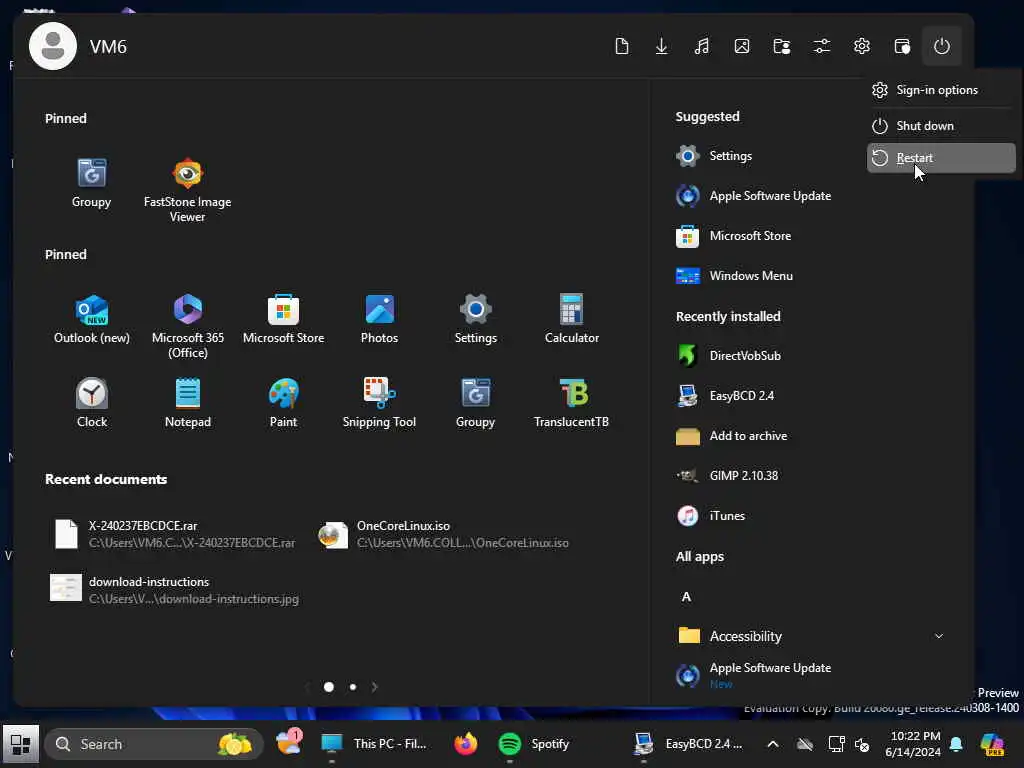Image resolution: width=1024 pixels, height=768 pixels.
Task: Click the power button icon
Action: 942,46
